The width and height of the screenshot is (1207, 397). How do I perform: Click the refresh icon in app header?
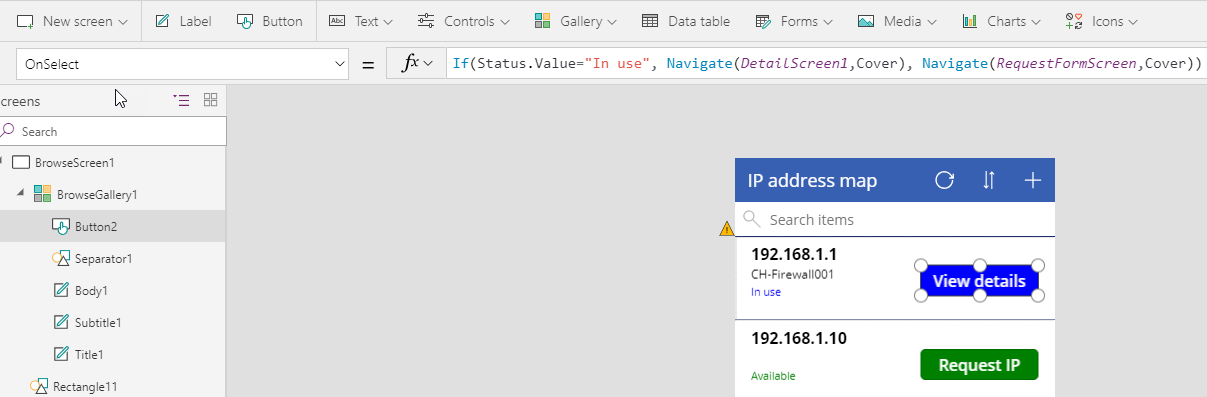click(944, 180)
